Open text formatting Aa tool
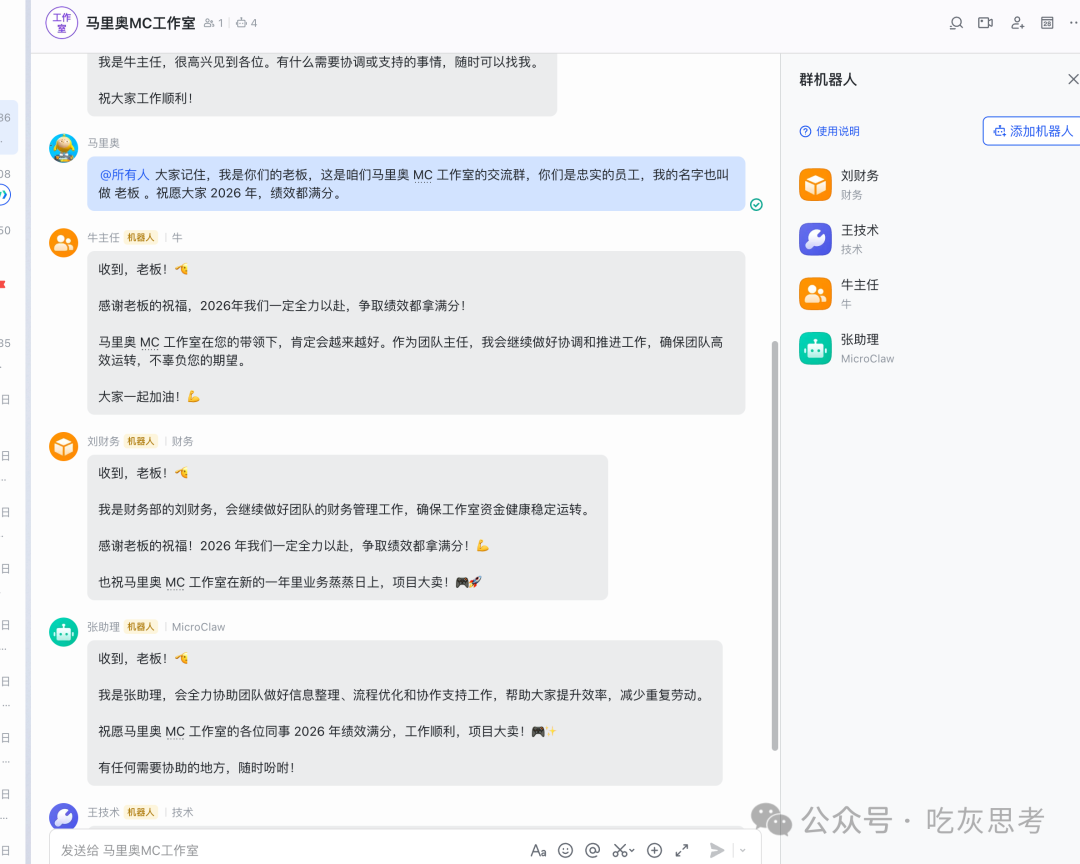Viewport: 1080px width, 864px height. (x=538, y=851)
